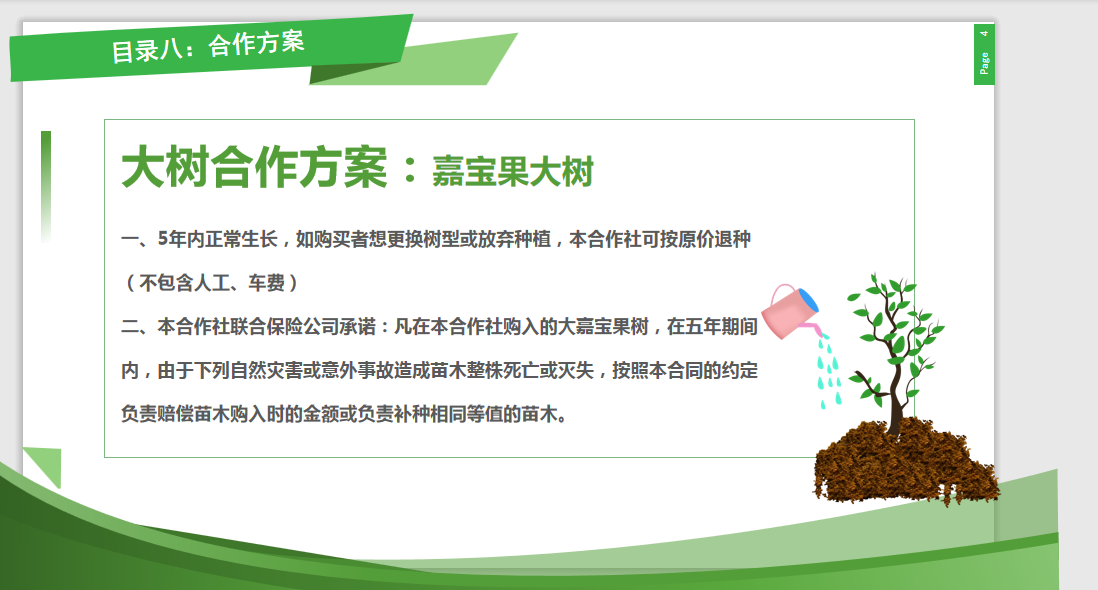Image resolution: width=1098 pixels, height=590 pixels.
Task: Select the brown soil mound image
Action: click(x=906, y=462)
